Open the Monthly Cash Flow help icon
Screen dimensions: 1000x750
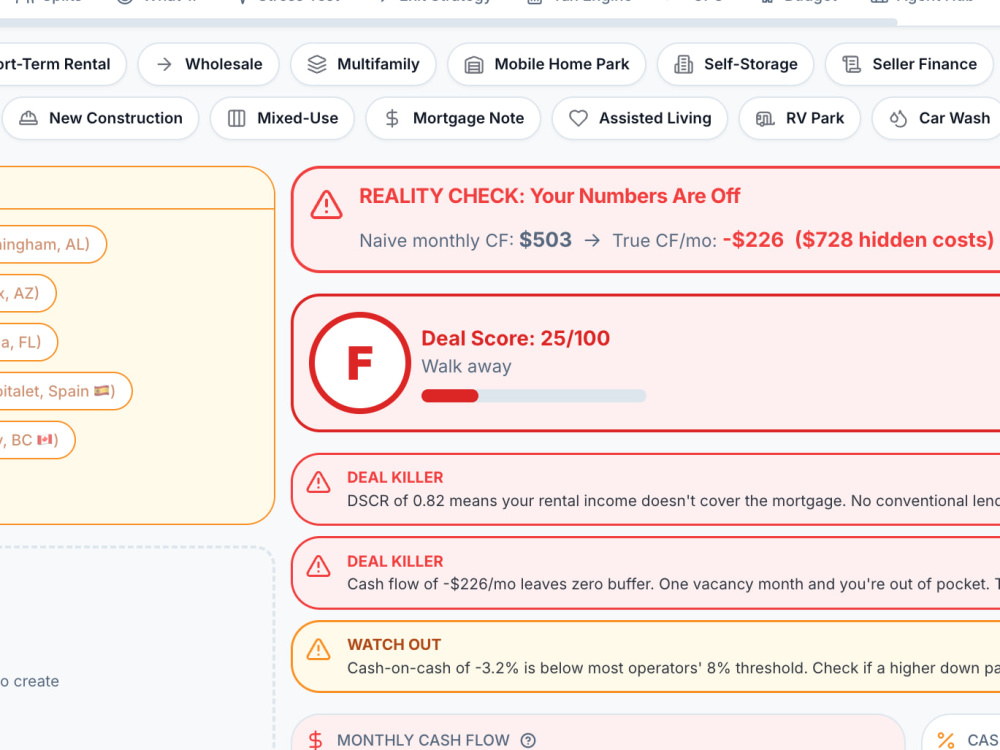click(528, 740)
